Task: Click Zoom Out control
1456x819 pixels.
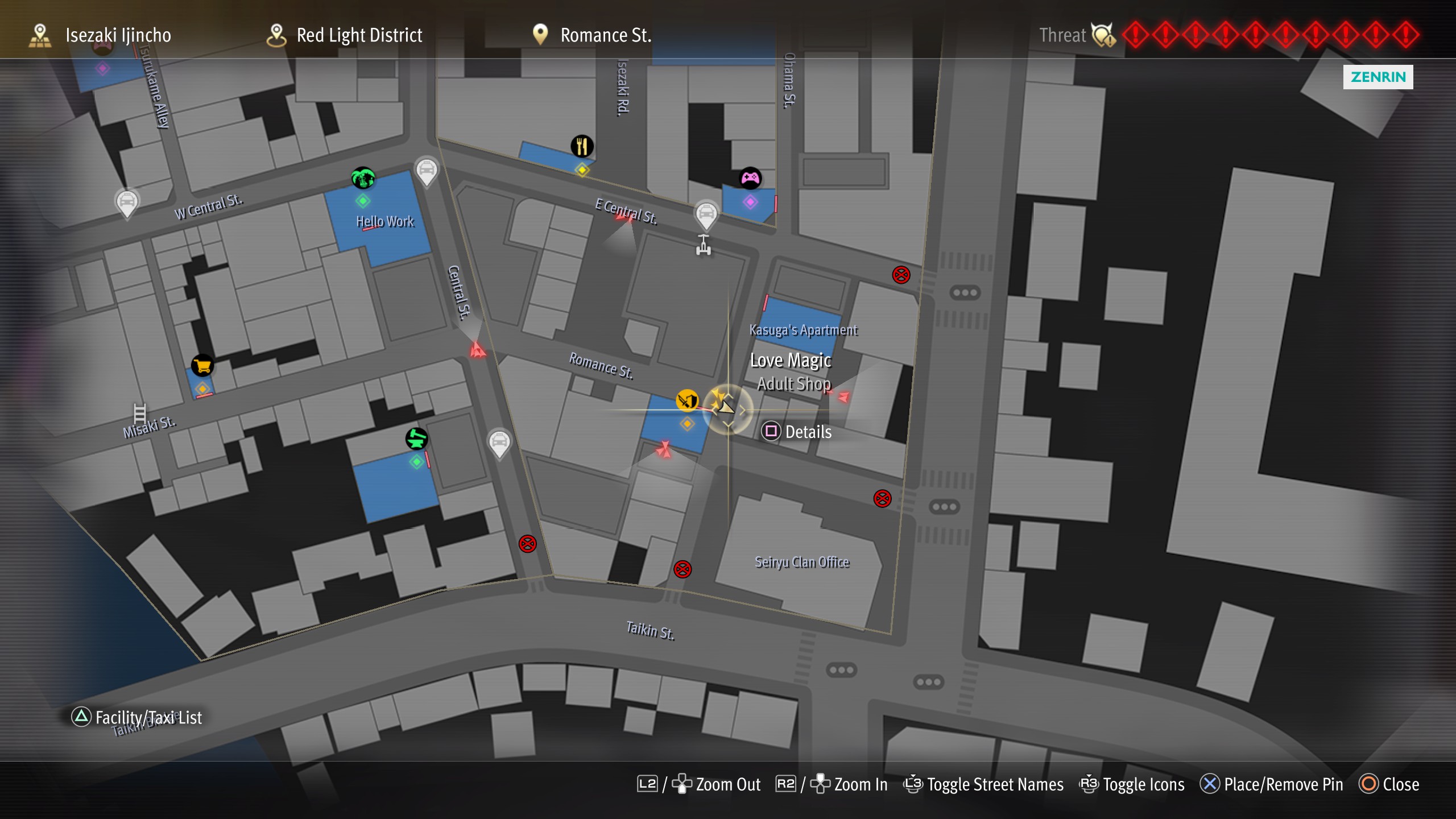Action: (699, 784)
